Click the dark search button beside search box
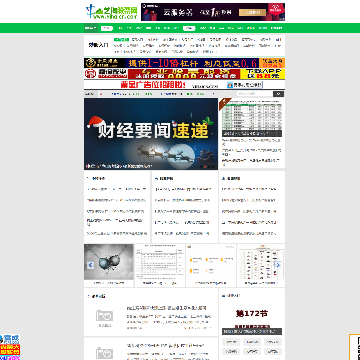 pyautogui.click(x=279, y=94)
